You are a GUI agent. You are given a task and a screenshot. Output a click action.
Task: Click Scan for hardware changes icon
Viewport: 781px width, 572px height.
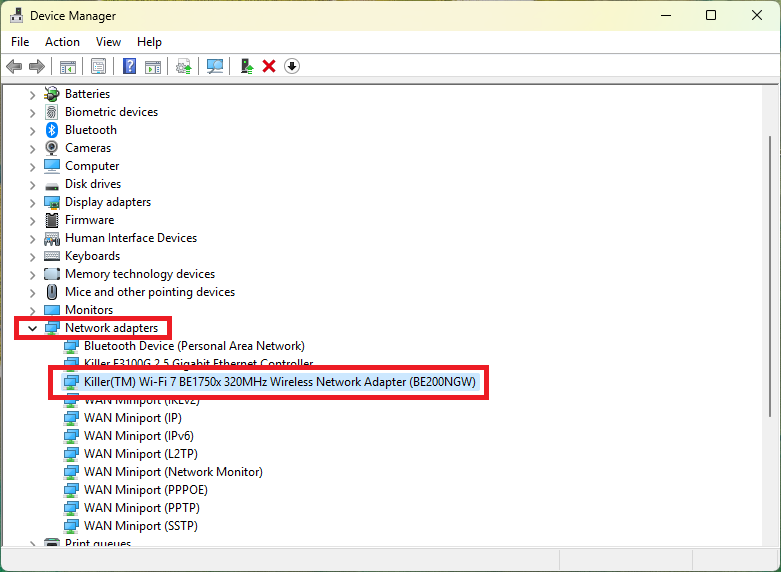pos(214,66)
